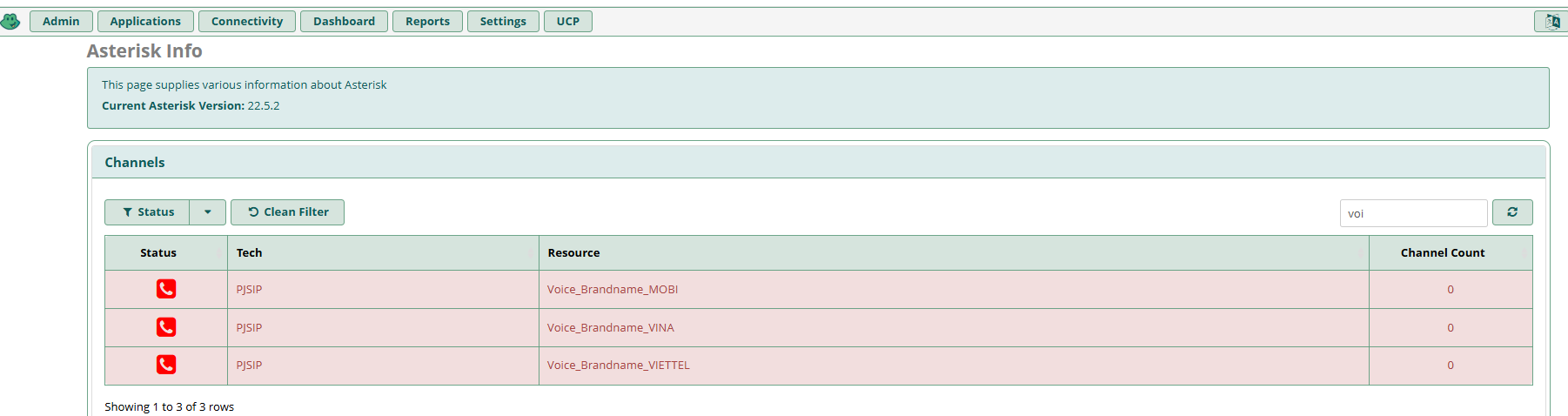Open the Applications menu
This screenshot has height=416, width=1568.
145,21
